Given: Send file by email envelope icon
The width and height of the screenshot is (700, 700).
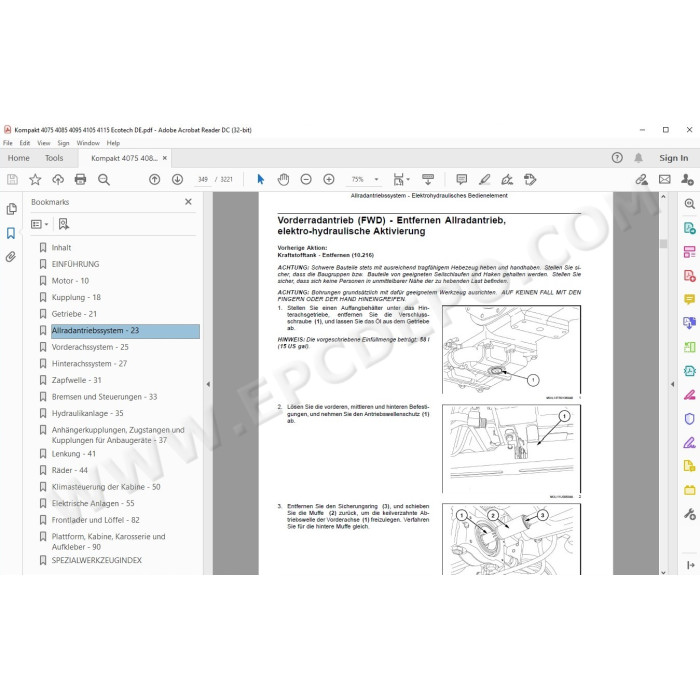Looking at the screenshot, I should pyautogui.click(x=665, y=179).
